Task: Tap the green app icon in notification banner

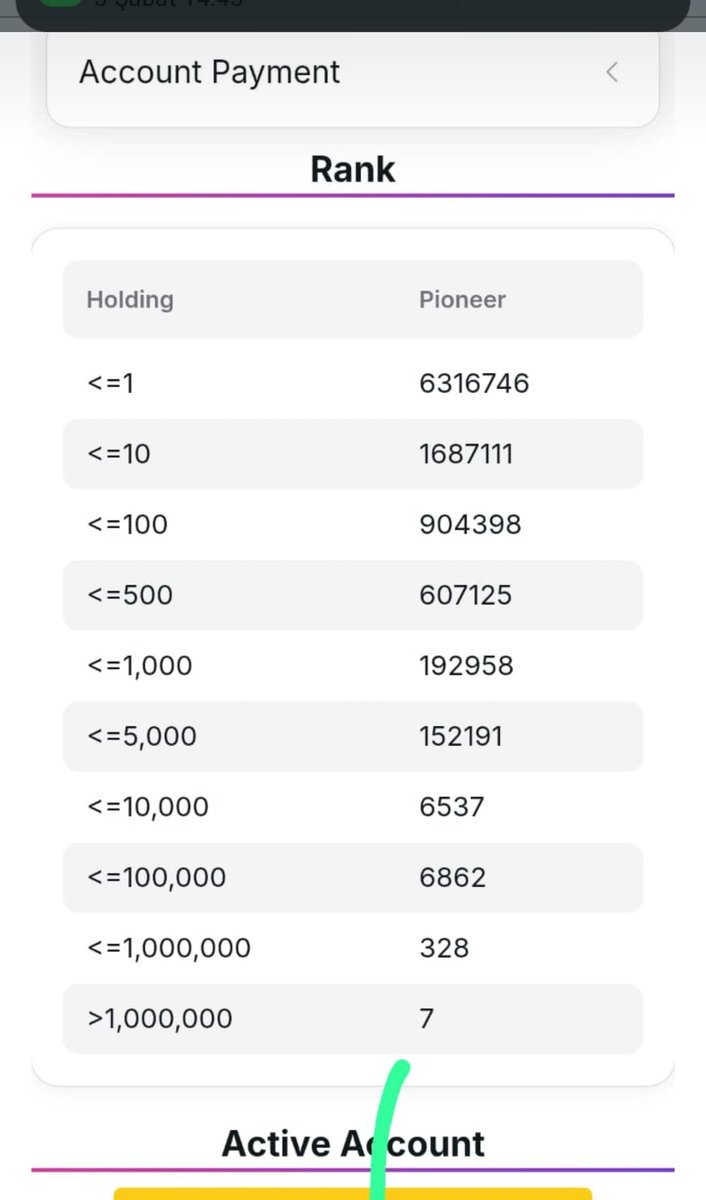Action: [x=60, y=3]
